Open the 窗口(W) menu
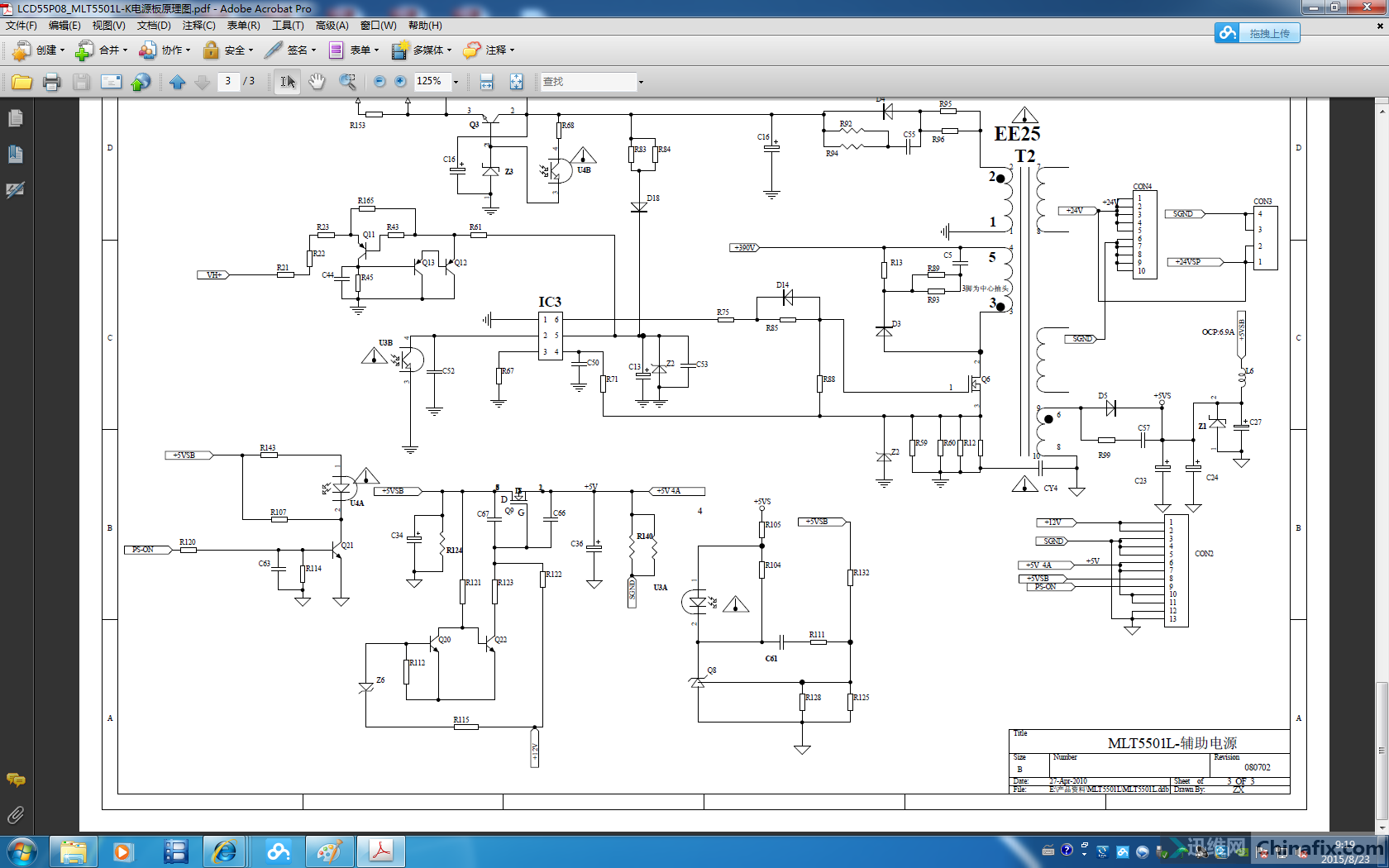The height and width of the screenshot is (868, 1389). (378, 26)
